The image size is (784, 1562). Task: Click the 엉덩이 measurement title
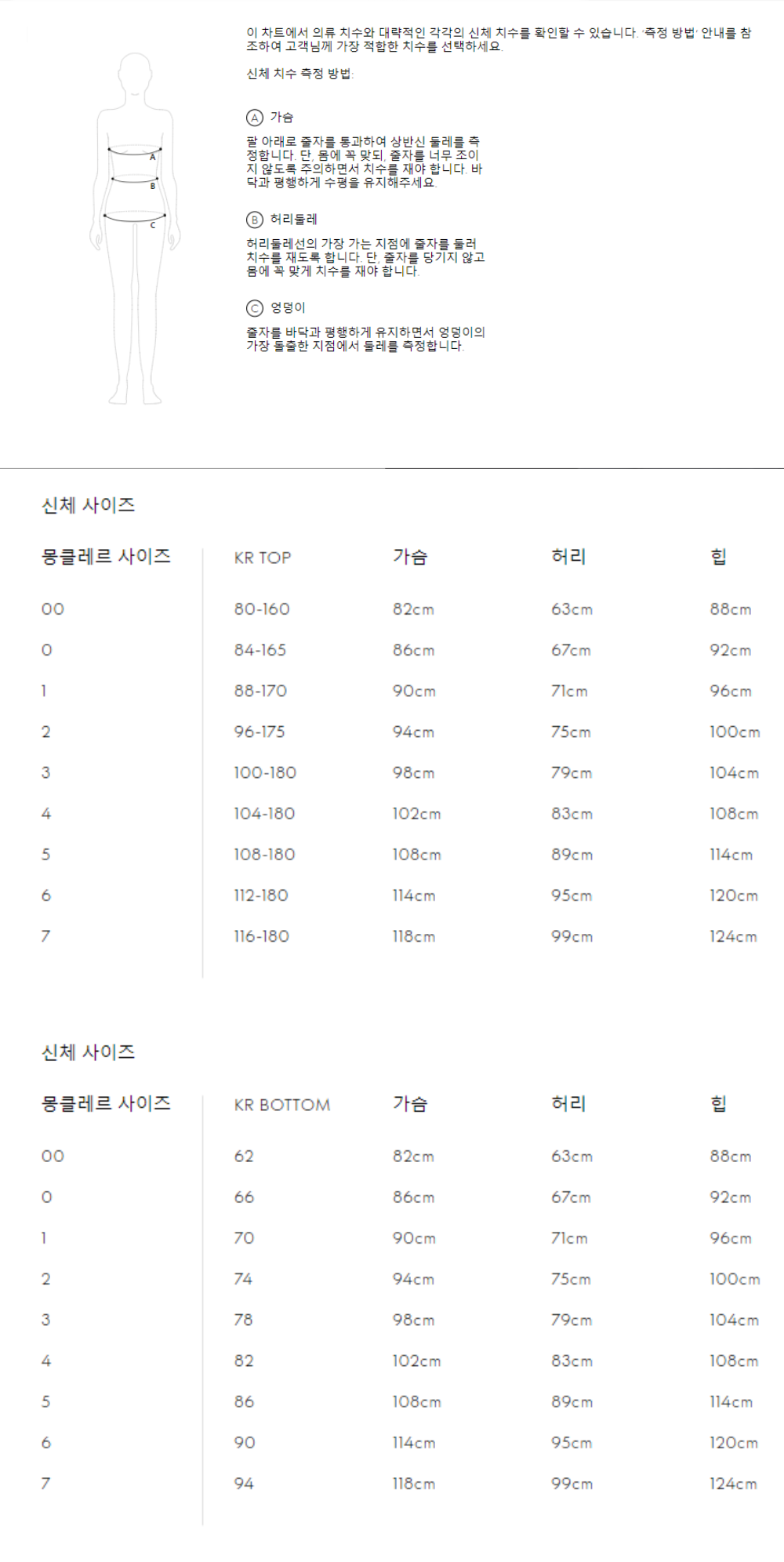coord(288,308)
